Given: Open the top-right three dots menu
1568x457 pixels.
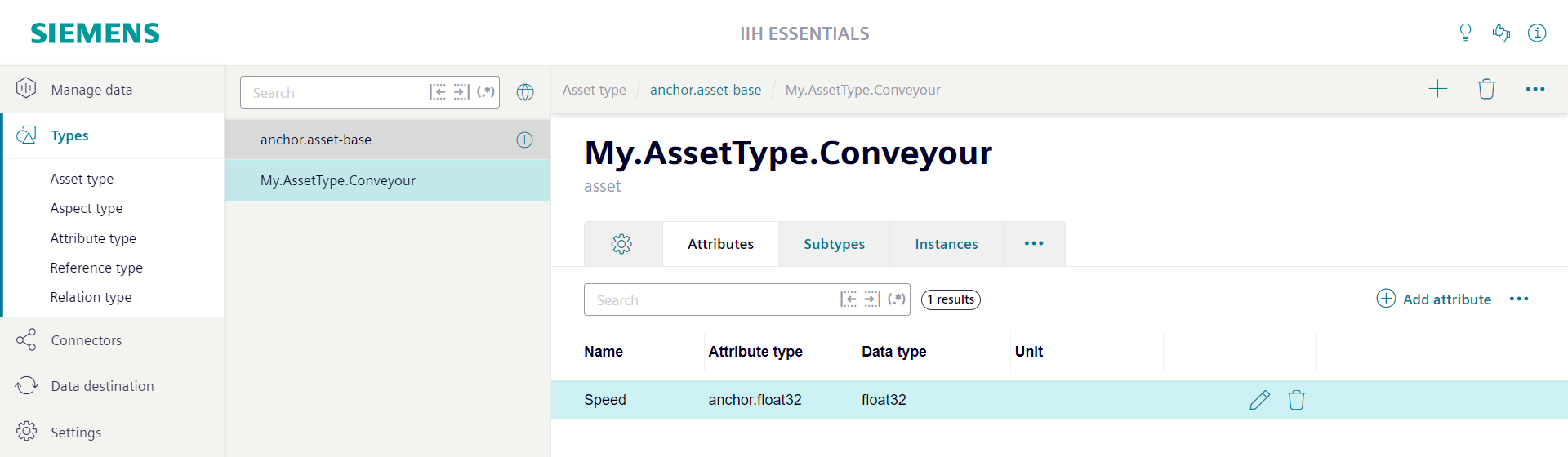Looking at the screenshot, I should pos(1535,89).
